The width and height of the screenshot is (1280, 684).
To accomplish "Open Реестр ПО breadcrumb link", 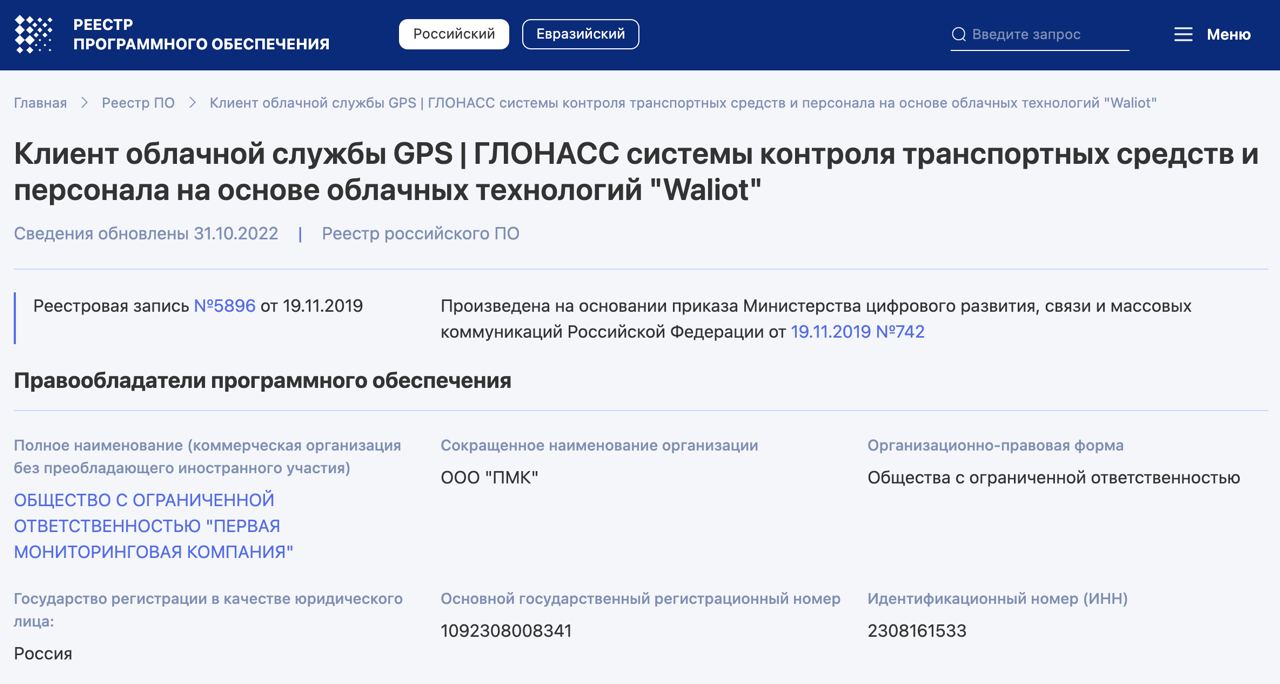I will pos(138,103).
